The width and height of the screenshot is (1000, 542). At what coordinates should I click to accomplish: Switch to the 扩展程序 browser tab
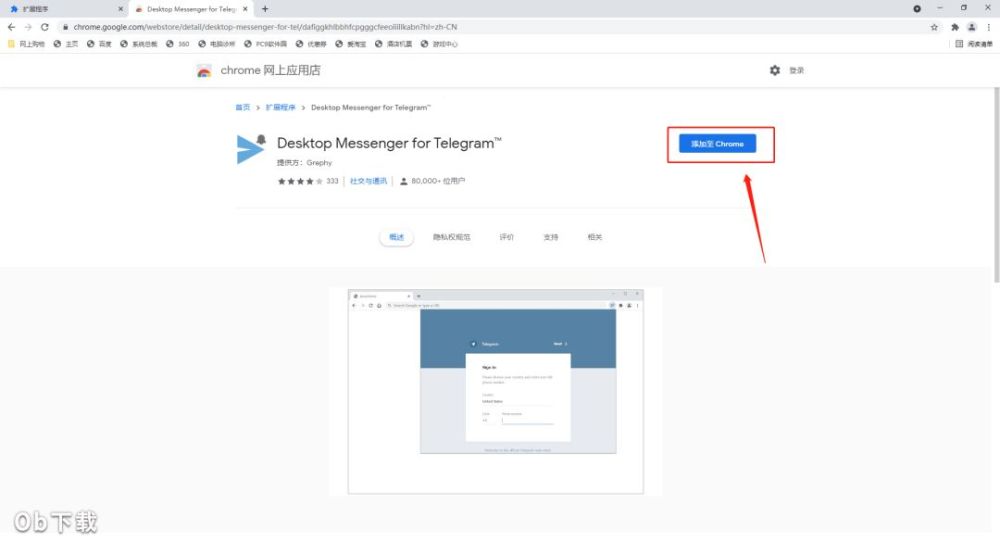click(64, 9)
